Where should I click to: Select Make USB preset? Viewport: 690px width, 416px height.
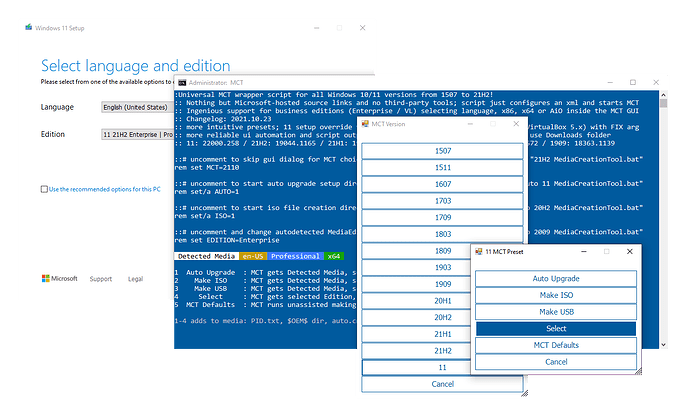point(556,312)
